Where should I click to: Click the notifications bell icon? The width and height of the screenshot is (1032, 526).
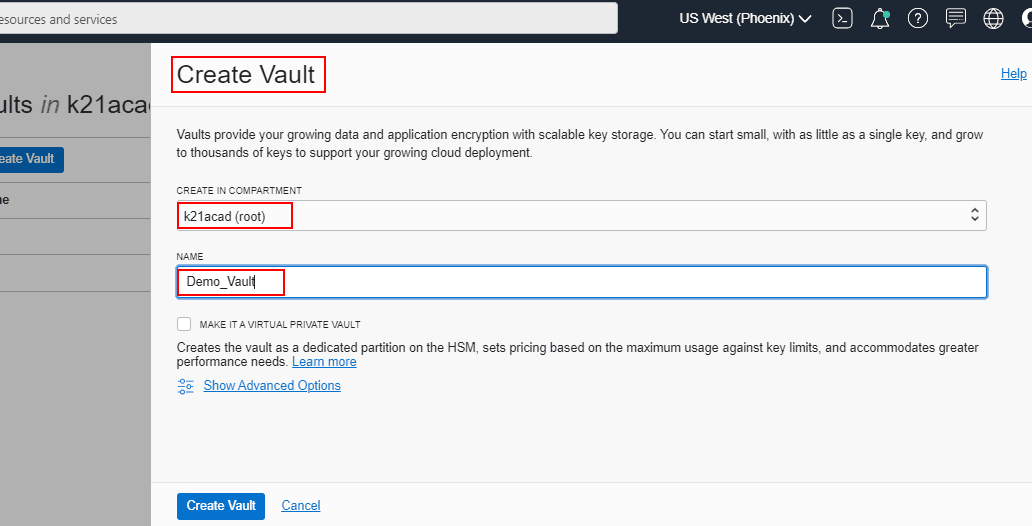pos(880,18)
